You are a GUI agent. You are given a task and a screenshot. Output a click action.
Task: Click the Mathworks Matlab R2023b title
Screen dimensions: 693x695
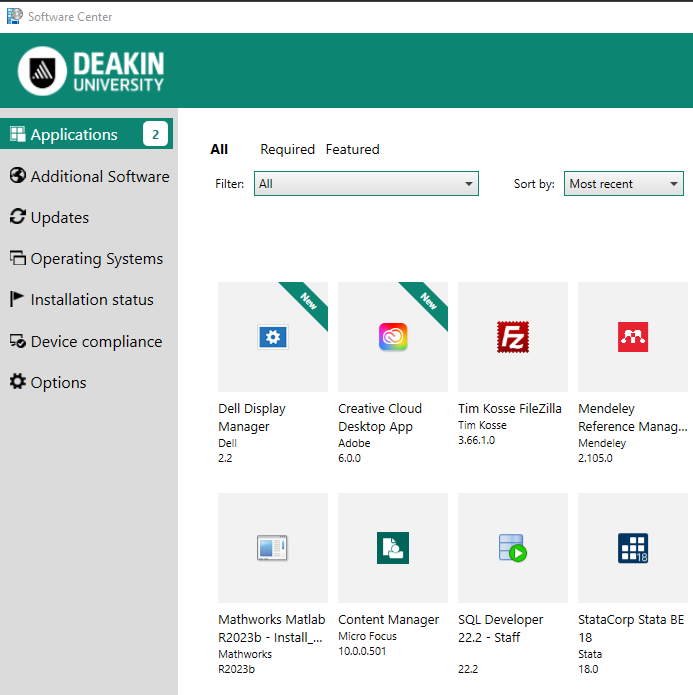pos(272,629)
